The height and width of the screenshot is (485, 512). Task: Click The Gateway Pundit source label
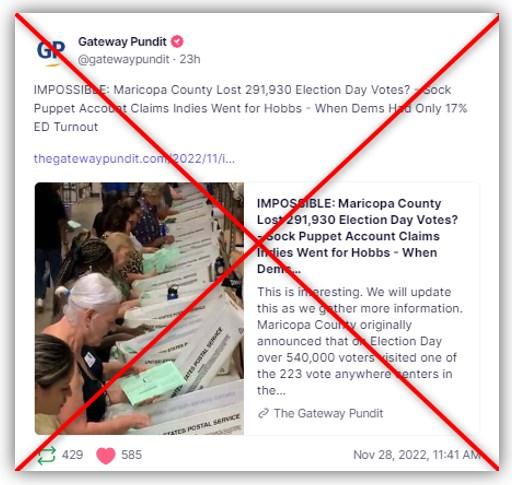(328, 413)
